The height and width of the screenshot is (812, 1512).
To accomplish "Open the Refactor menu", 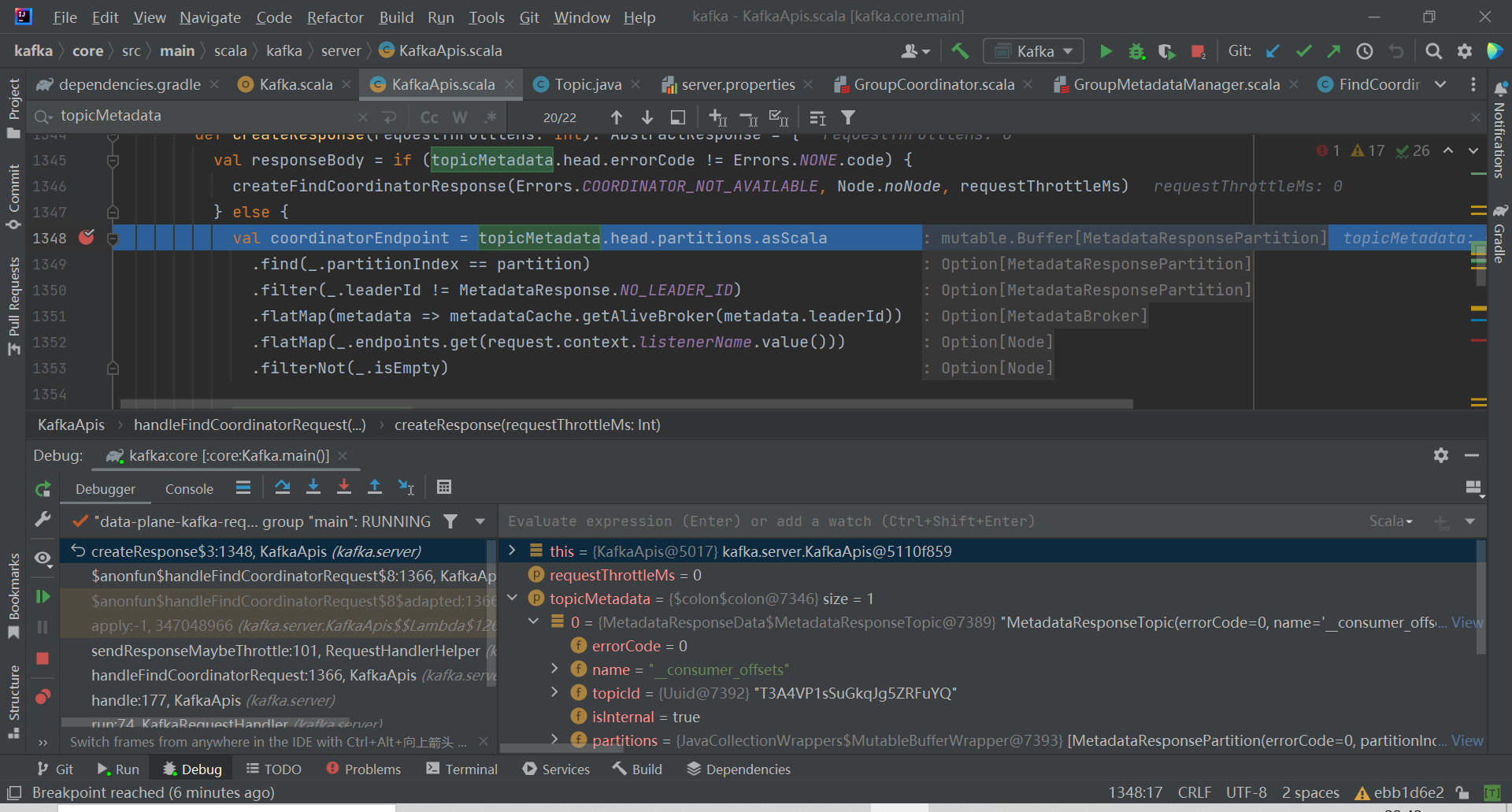I will coord(335,17).
